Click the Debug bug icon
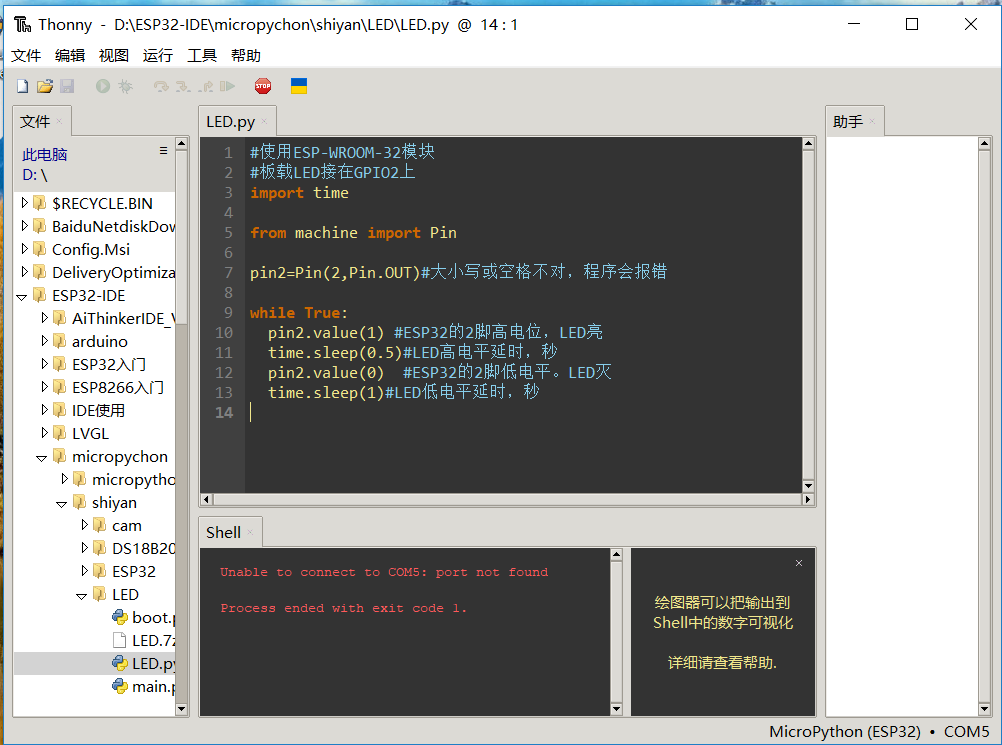This screenshot has width=1002, height=745. point(125,87)
